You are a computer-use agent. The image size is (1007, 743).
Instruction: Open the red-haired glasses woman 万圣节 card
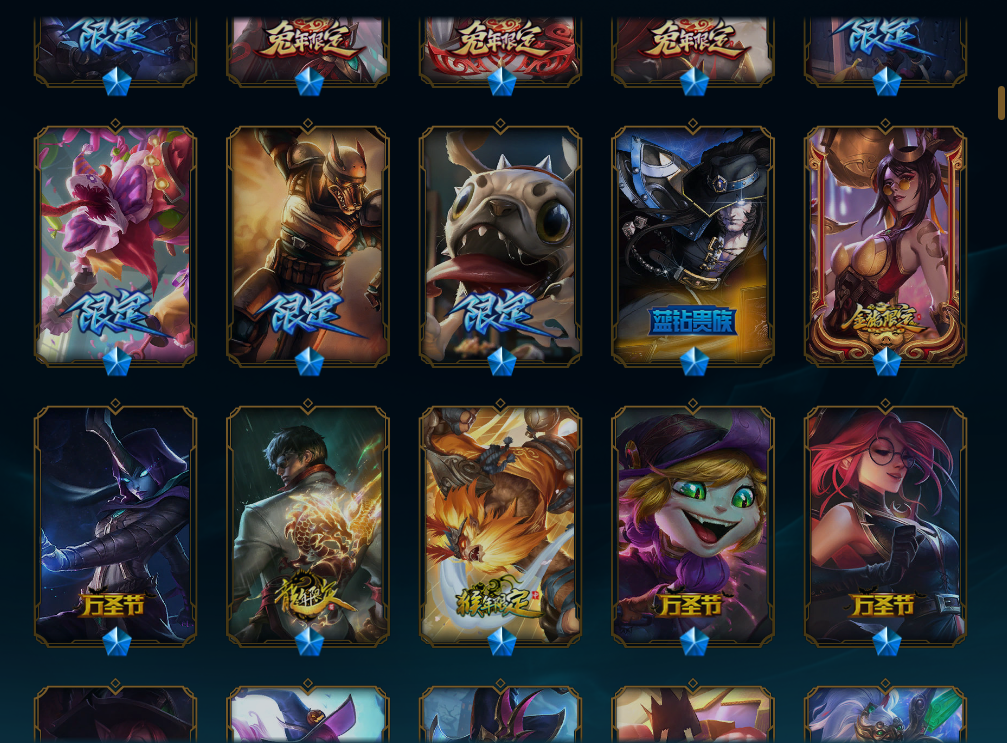pyautogui.click(x=886, y=526)
